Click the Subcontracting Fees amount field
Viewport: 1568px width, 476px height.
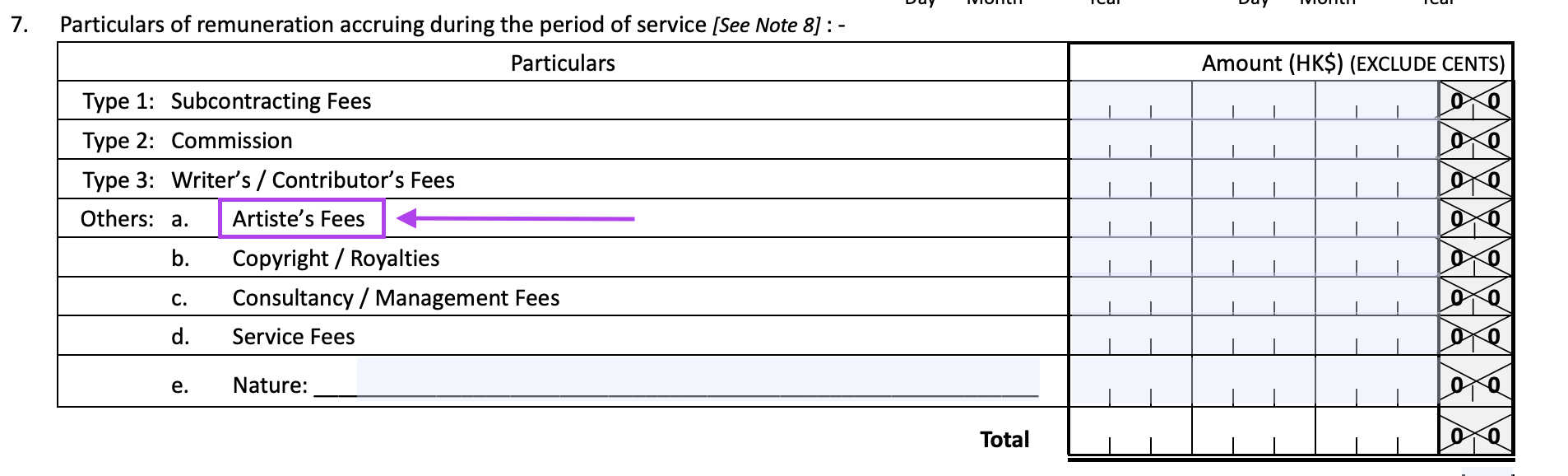1253,100
